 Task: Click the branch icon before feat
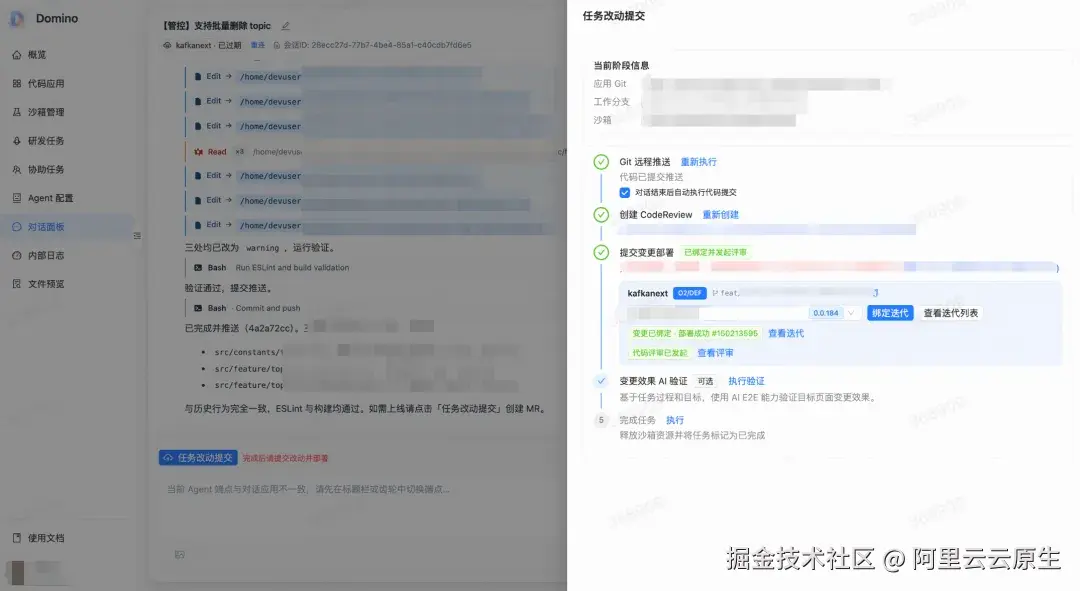[716, 293]
